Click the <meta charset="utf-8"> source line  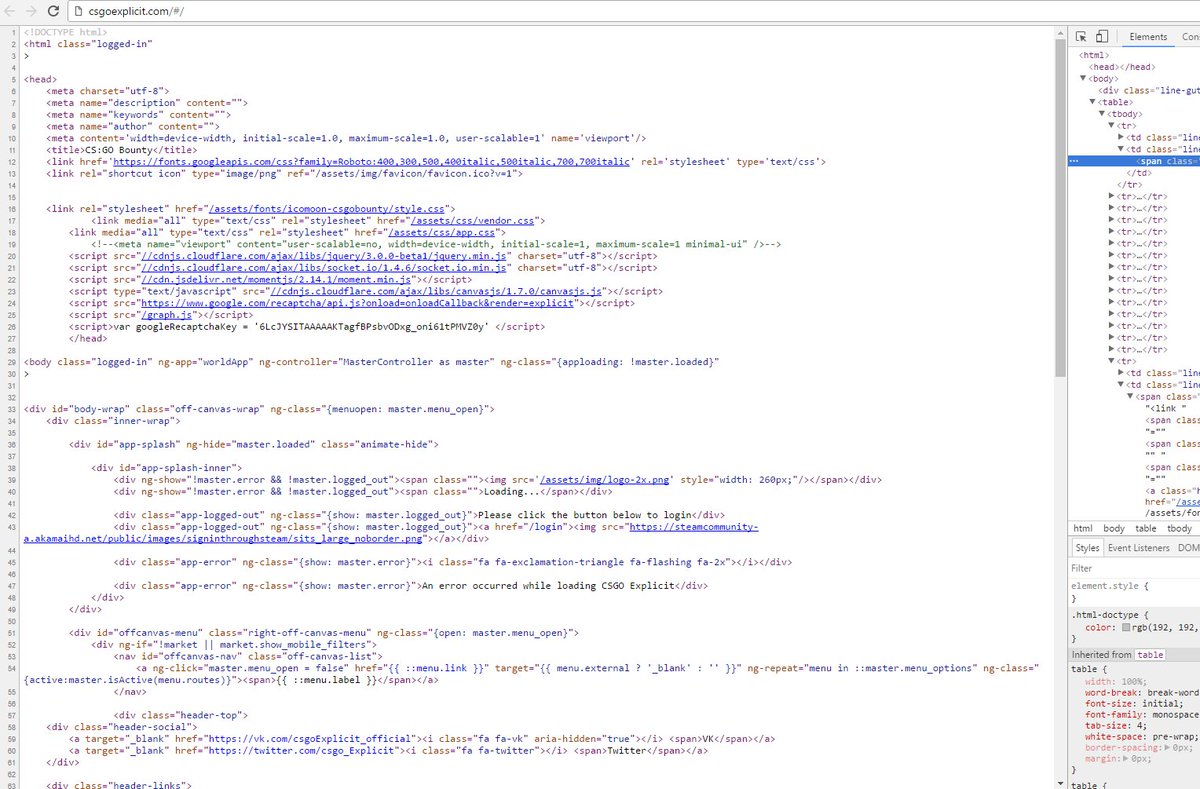(x=107, y=90)
